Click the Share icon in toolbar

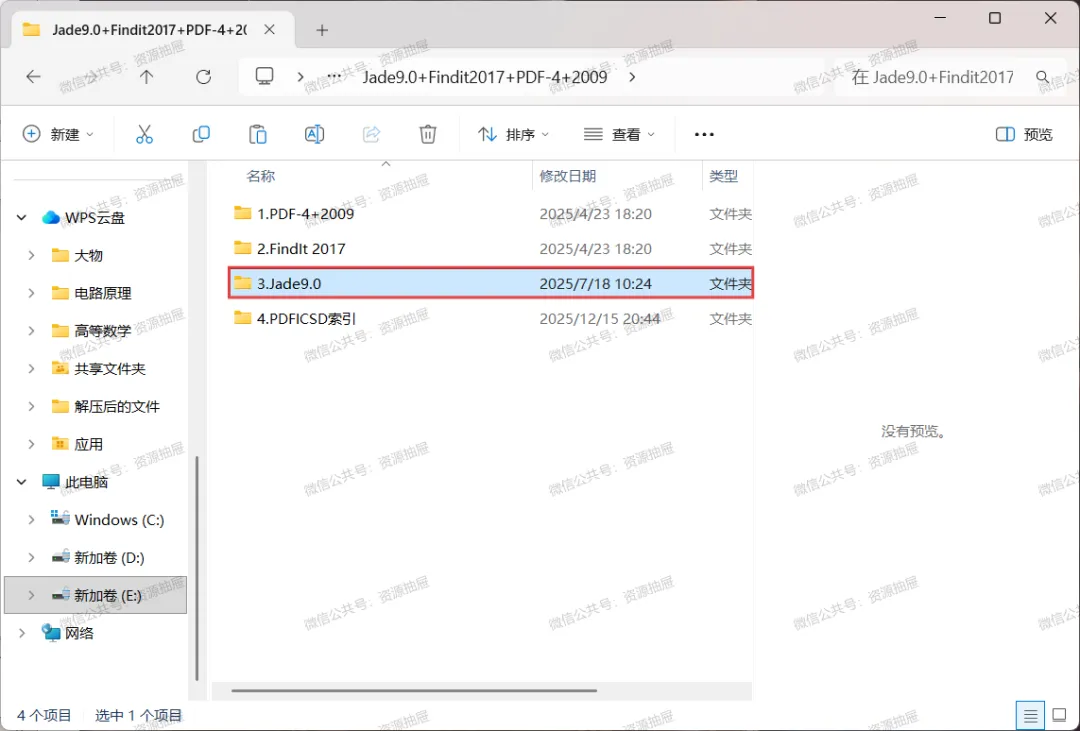371,134
